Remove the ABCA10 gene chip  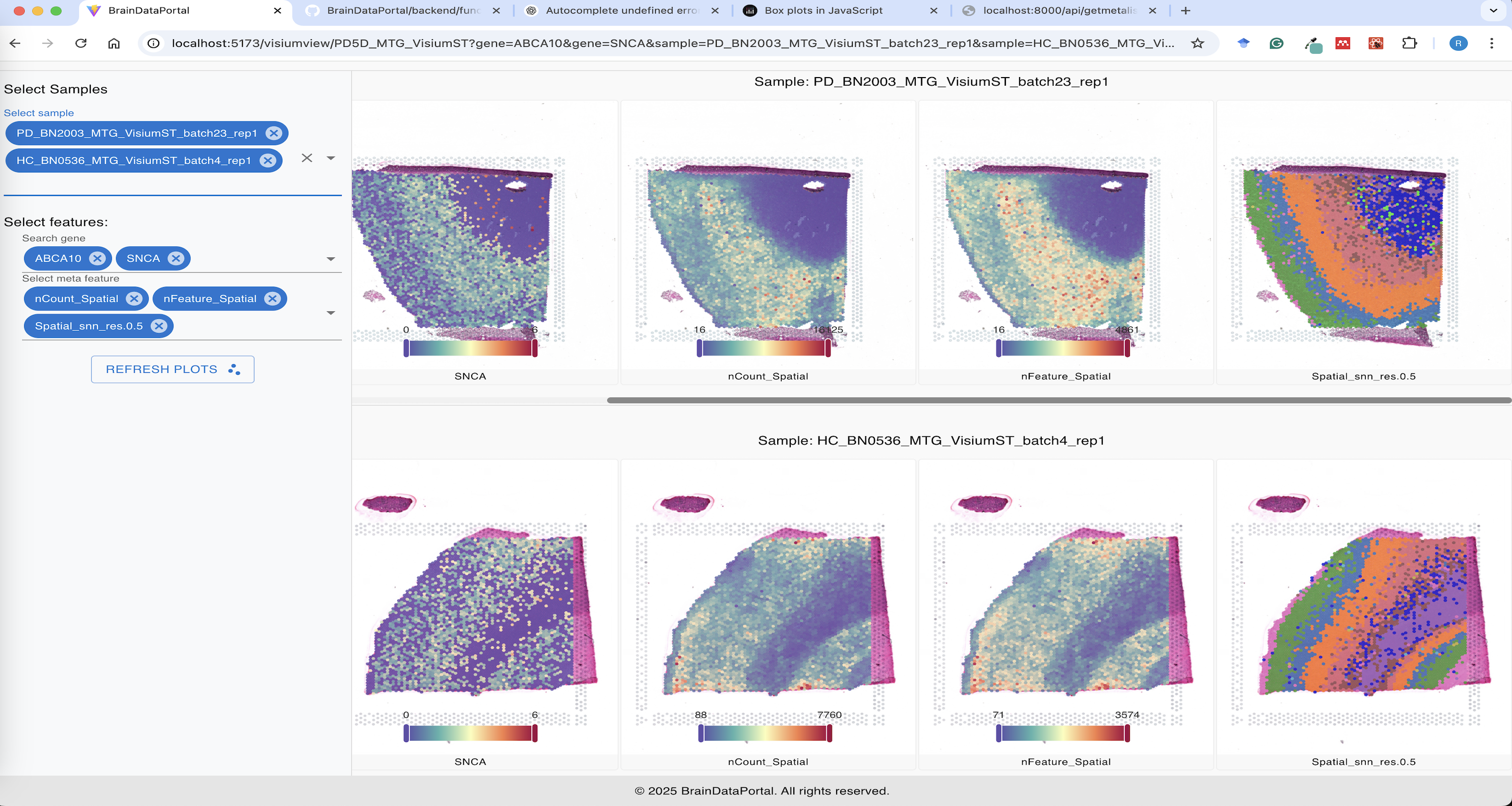97,258
